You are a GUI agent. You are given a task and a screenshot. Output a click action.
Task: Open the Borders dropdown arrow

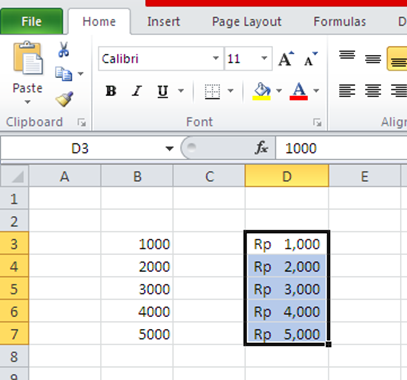[230, 91]
